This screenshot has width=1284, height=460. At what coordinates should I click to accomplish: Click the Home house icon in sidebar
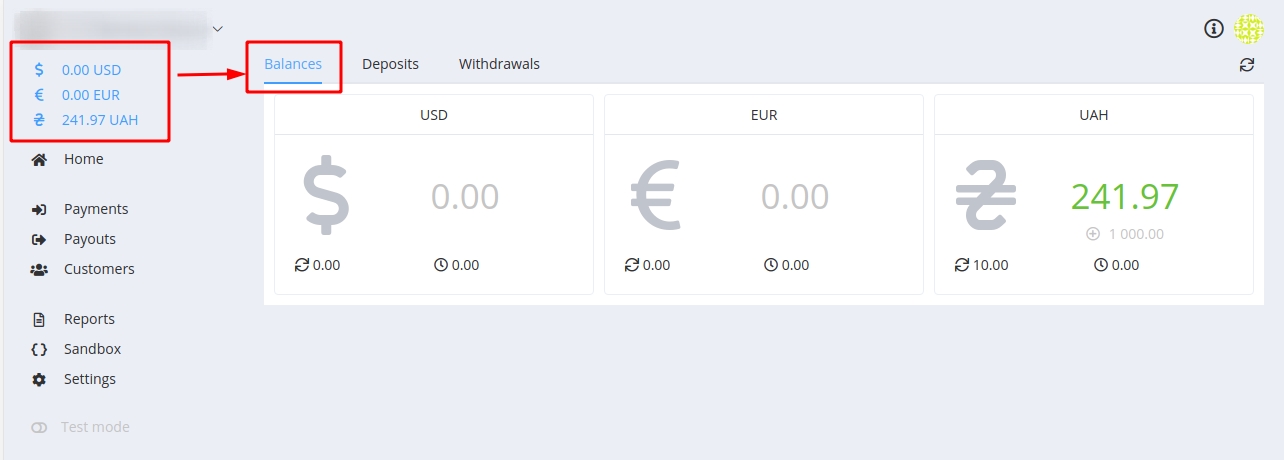pos(39,159)
